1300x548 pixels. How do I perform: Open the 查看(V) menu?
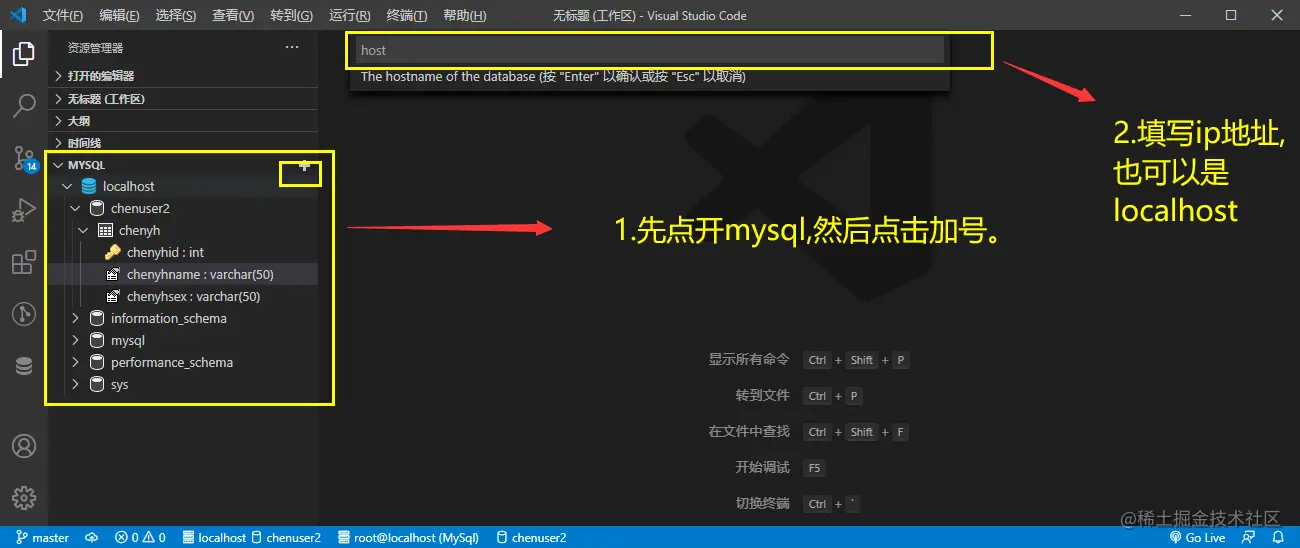pyautogui.click(x=233, y=16)
